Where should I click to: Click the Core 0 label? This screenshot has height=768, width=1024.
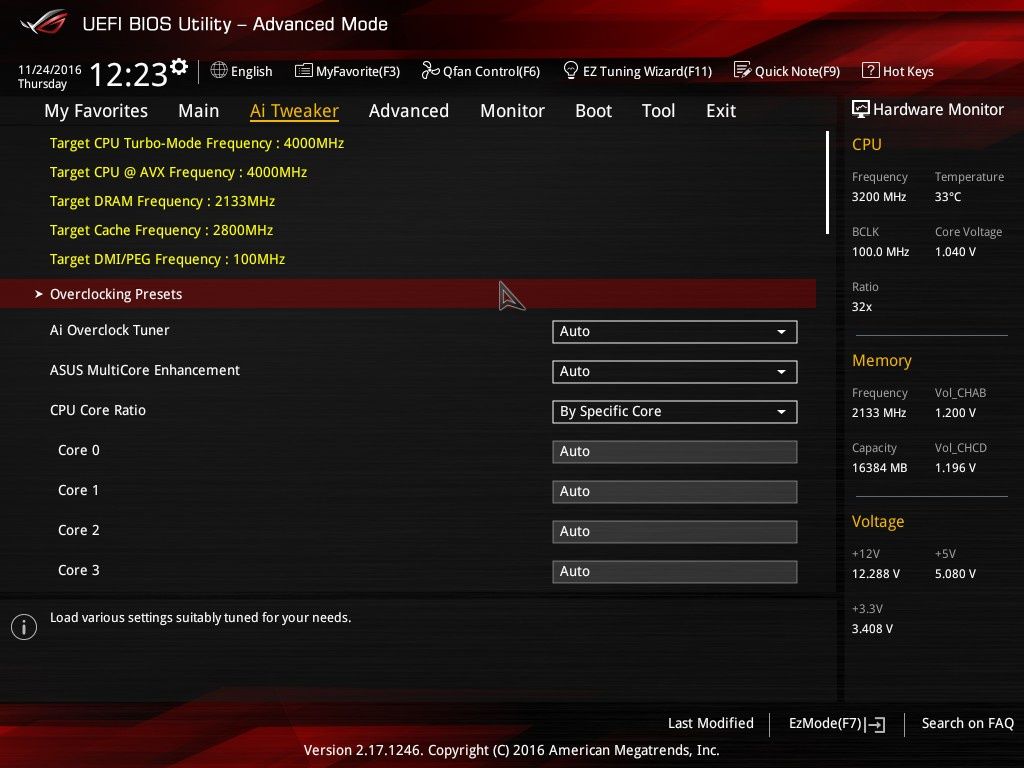[78, 450]
